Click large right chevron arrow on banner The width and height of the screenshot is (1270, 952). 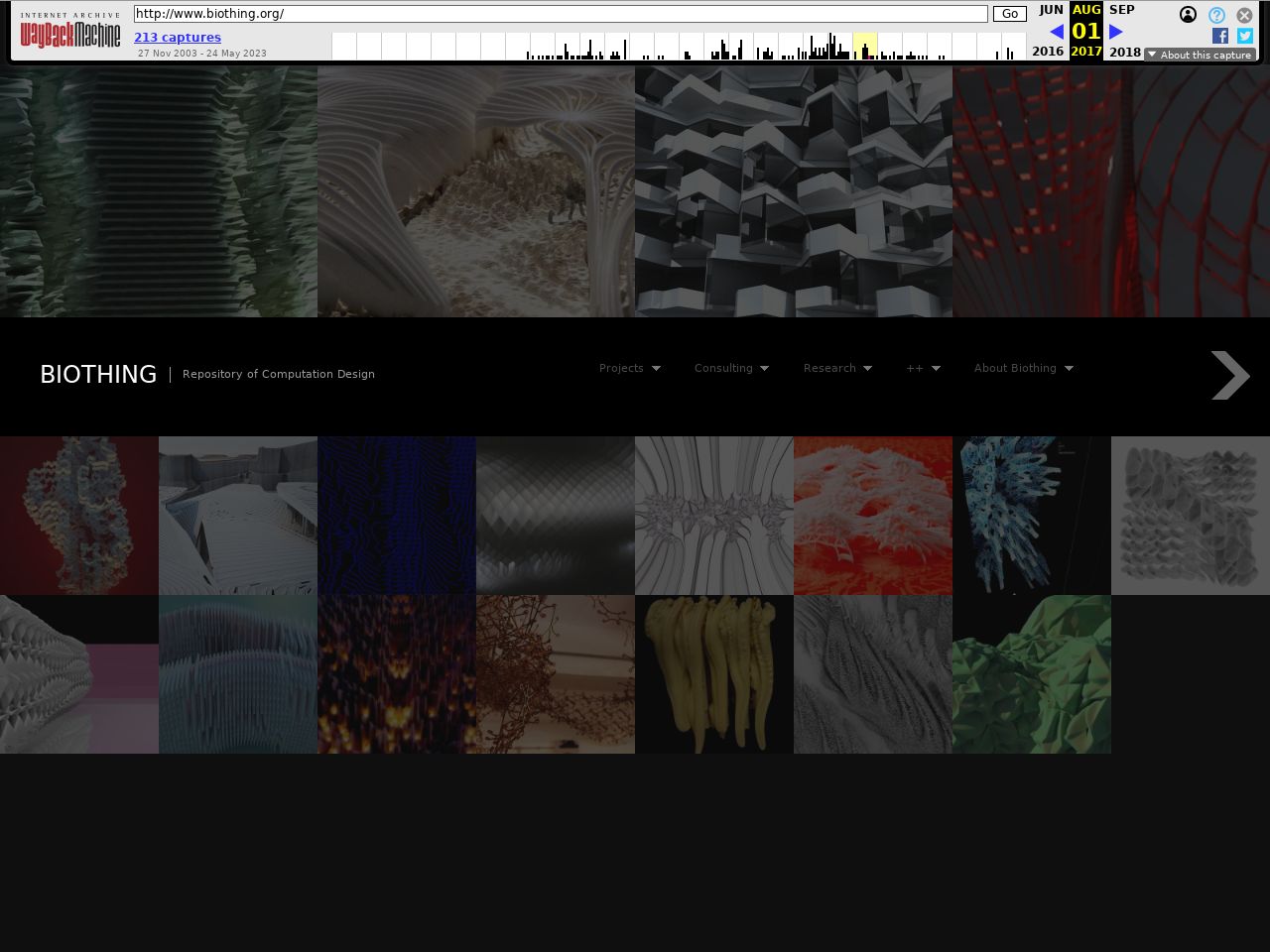tap(1230, 376)
